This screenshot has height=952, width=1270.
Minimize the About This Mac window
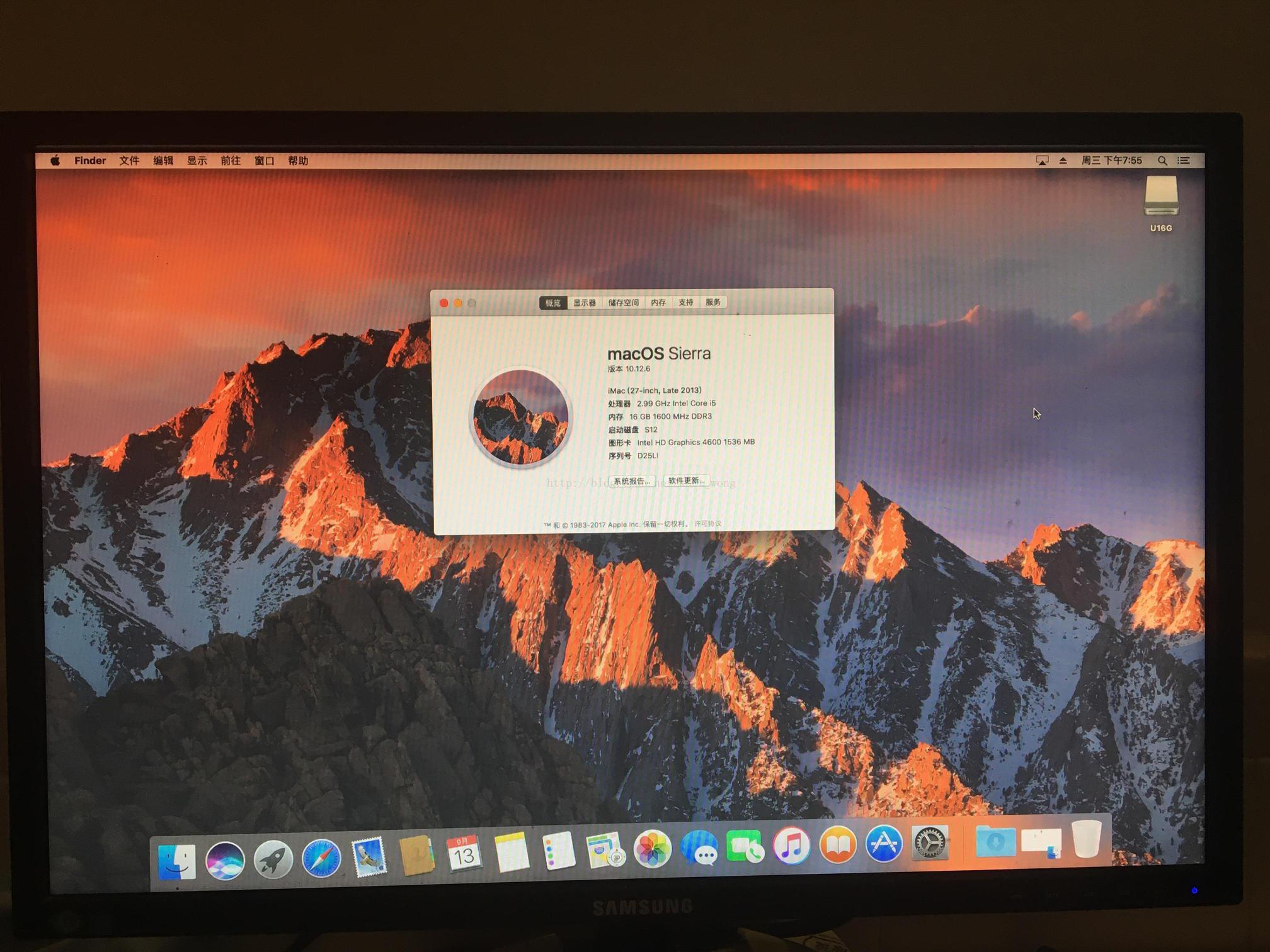(x=458, y=303)
